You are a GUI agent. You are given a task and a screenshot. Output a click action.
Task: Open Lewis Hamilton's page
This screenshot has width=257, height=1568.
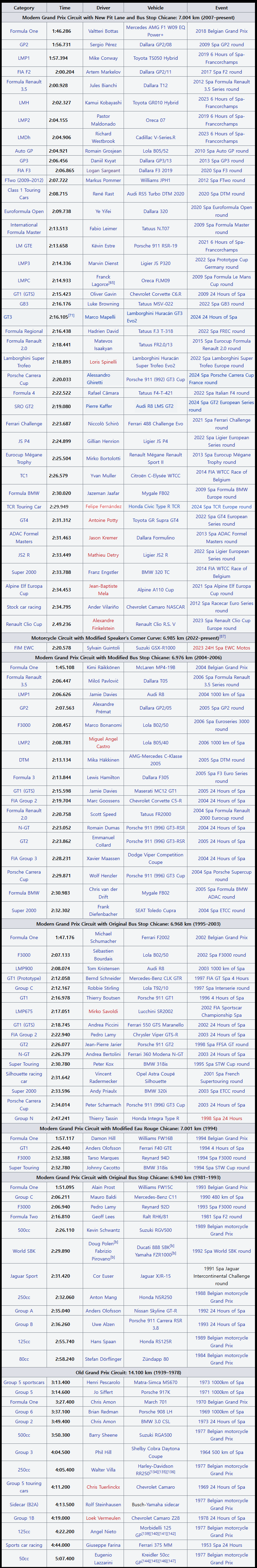[104, 777]
